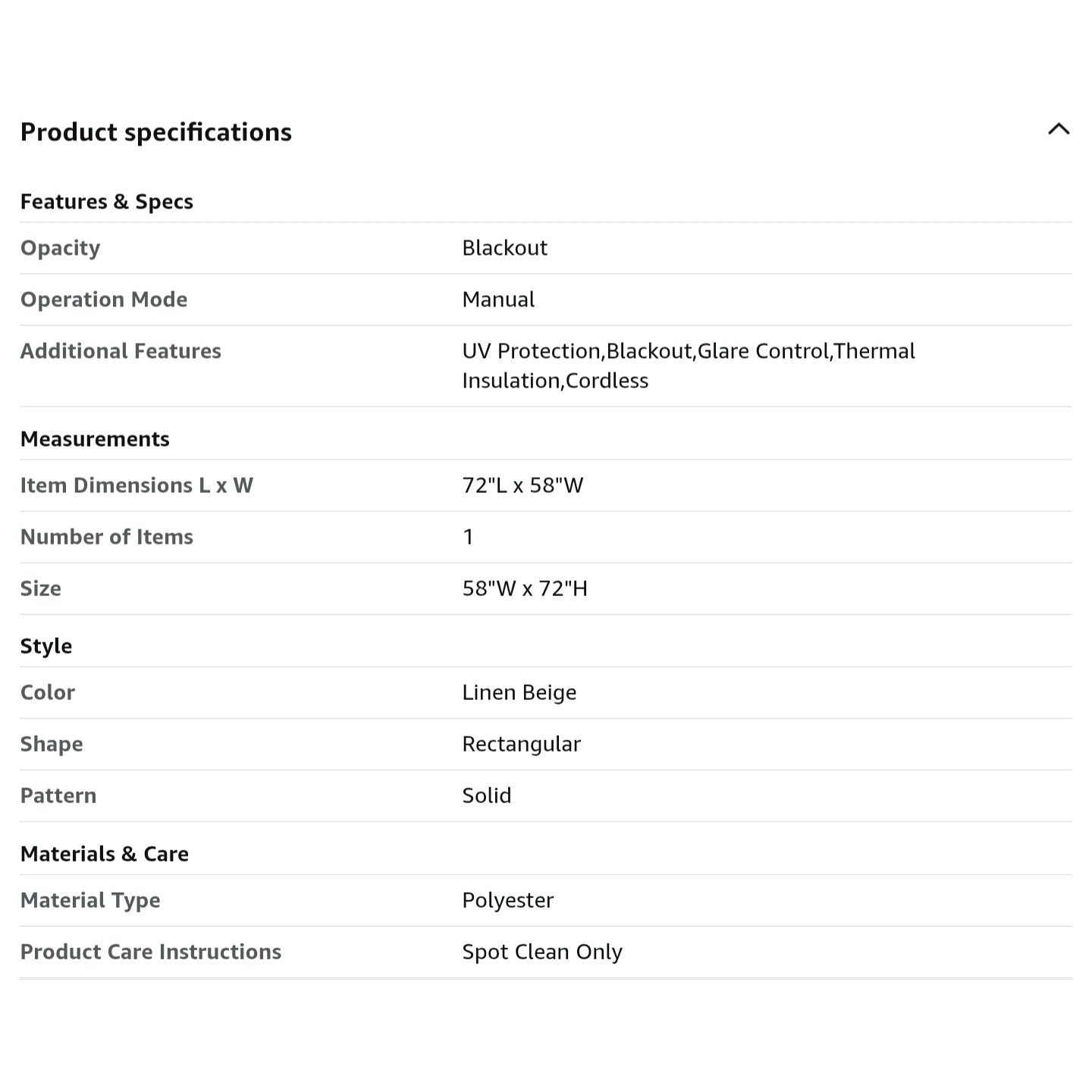Select the 58"W x 72"H size value

(x=526, y=588)
